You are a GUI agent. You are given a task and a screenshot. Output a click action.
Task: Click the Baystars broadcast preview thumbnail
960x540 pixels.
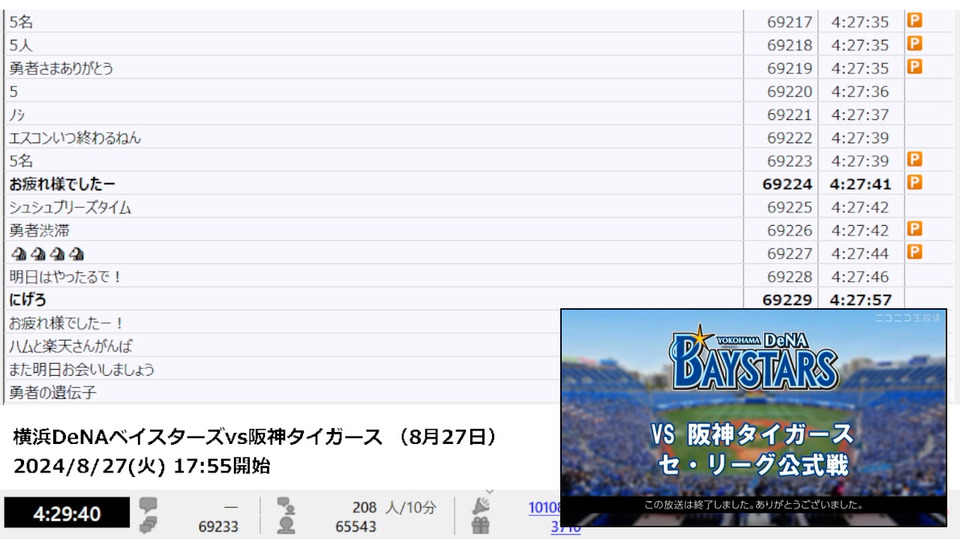coord(754,418)
